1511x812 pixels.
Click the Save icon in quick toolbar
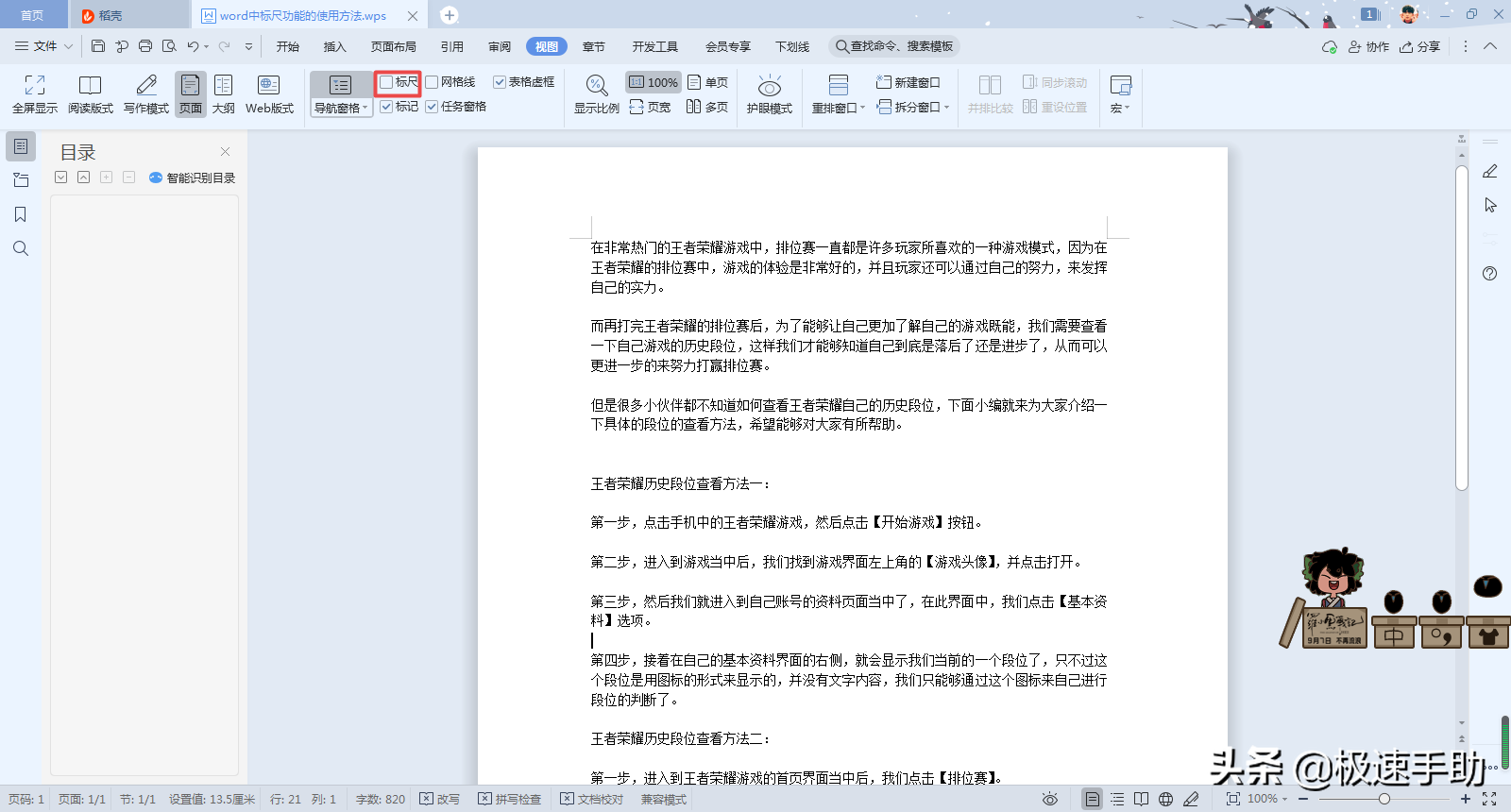point(98,46)
